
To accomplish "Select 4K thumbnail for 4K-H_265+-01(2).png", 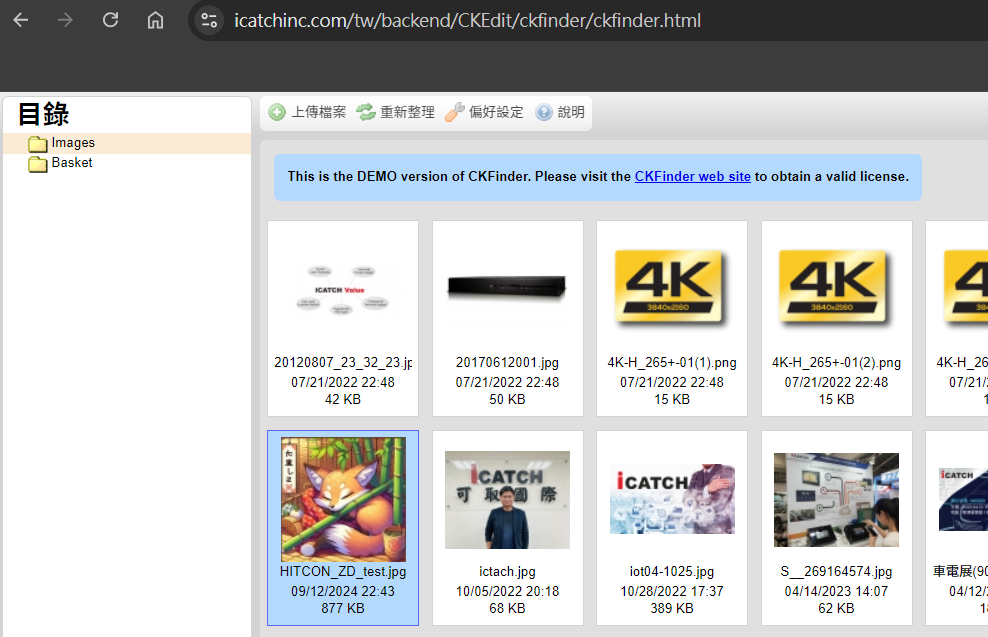I will click(836, 288).
